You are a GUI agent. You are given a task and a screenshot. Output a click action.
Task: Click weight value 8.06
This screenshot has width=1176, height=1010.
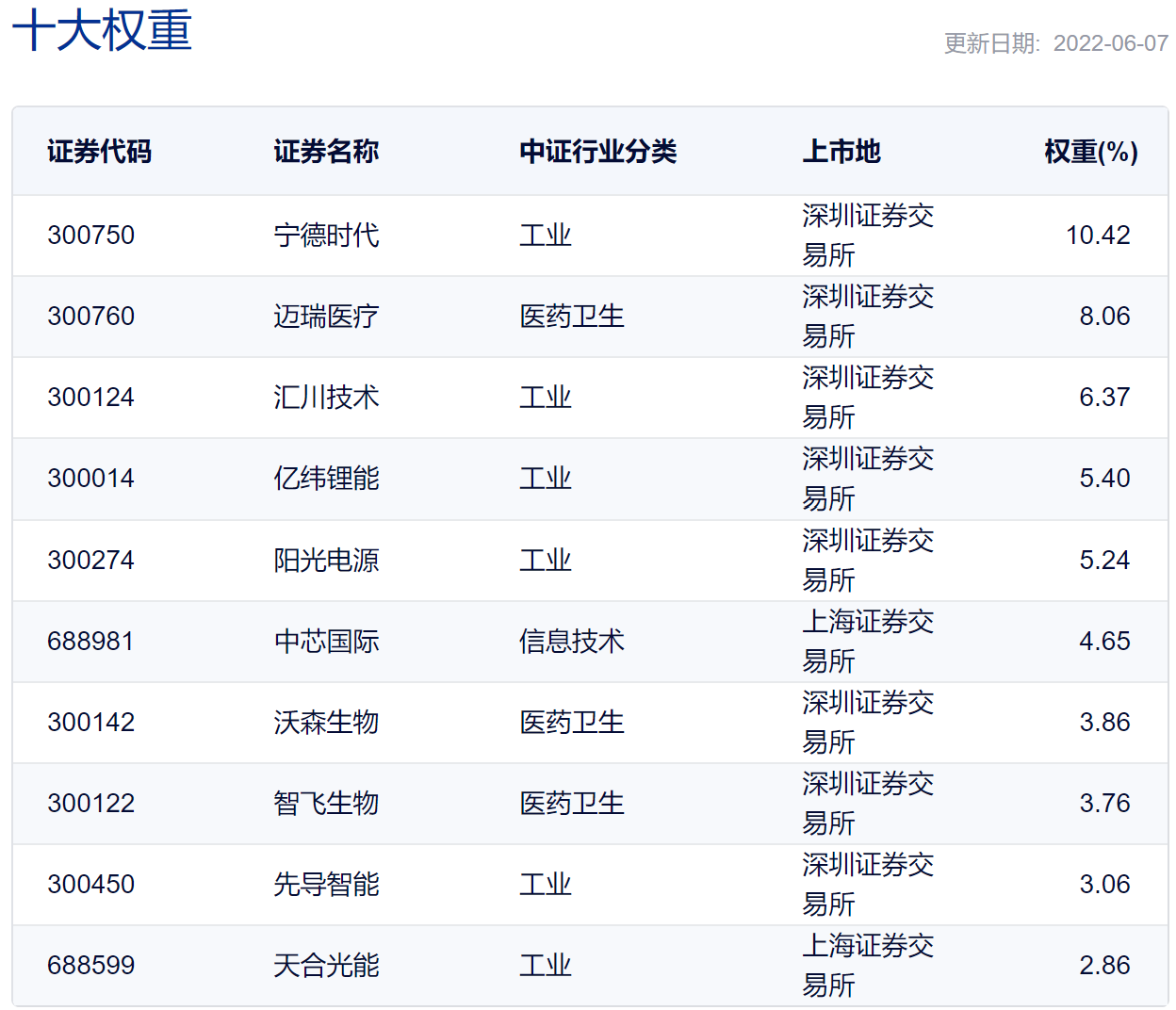pyautogui.click(x=1104, y=316)
